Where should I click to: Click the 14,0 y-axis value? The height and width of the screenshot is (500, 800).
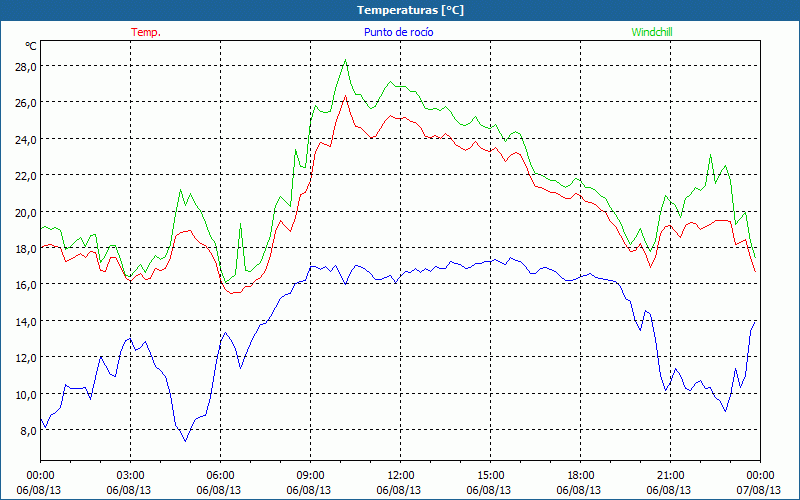24,321
